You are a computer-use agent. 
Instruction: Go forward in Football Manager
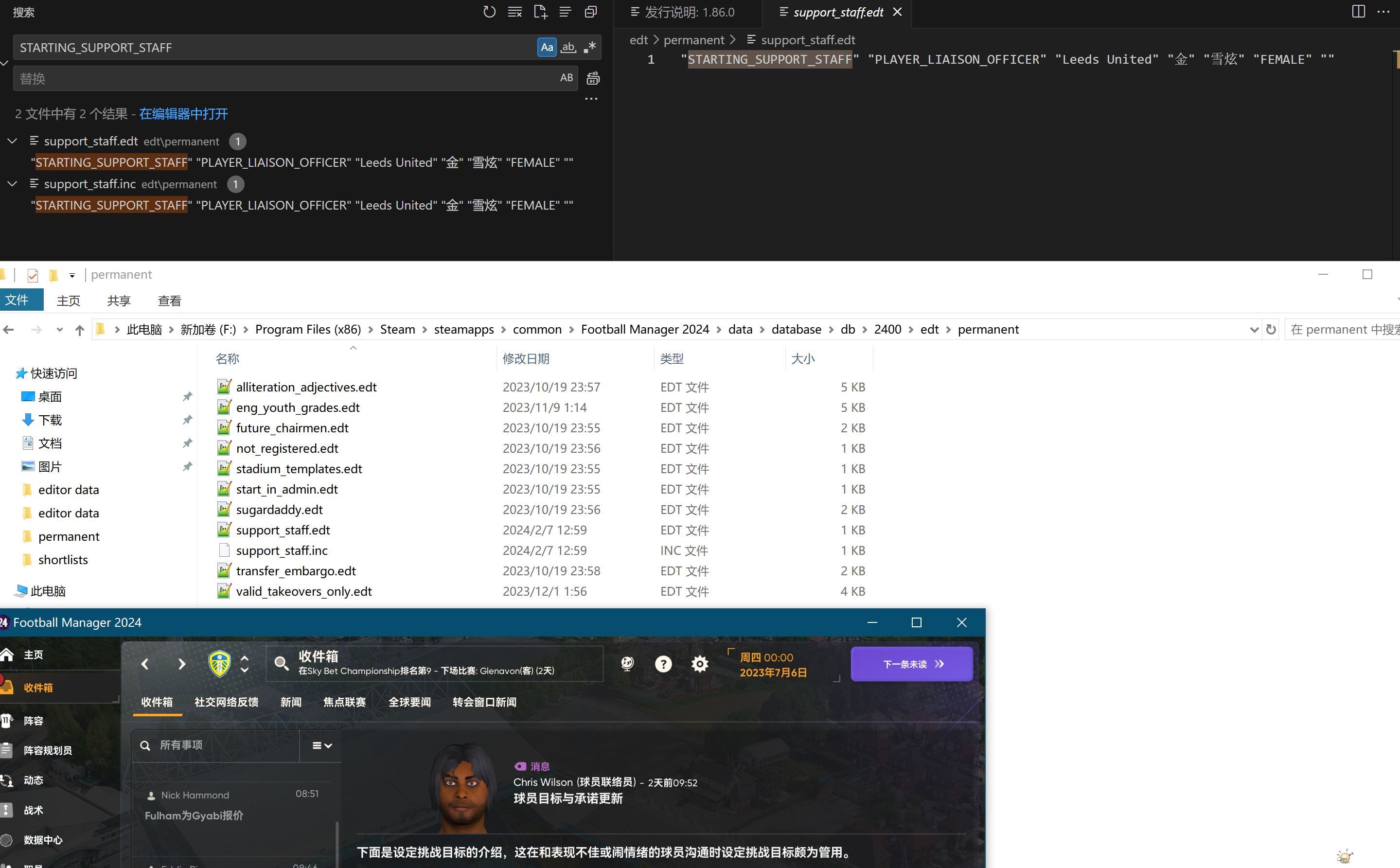point(181,664)
